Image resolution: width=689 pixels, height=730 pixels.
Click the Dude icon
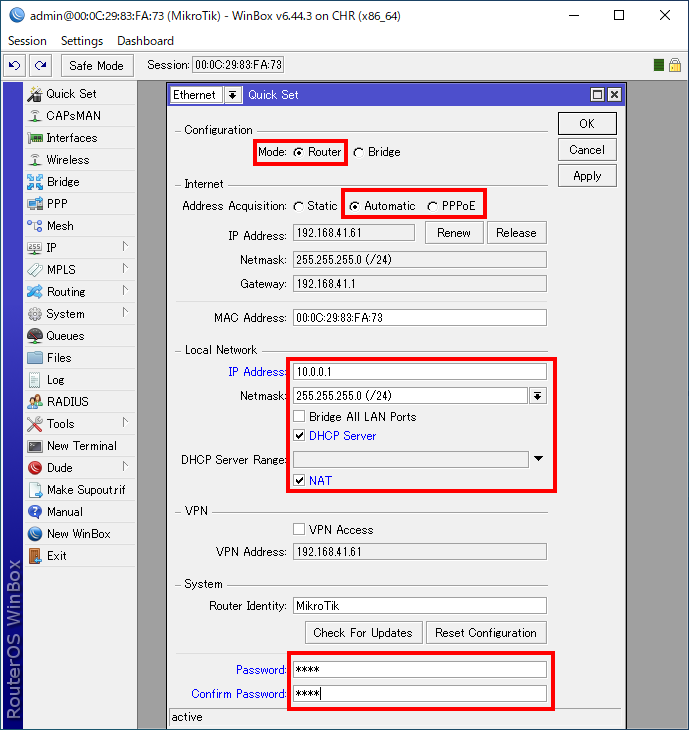point(35,468)
